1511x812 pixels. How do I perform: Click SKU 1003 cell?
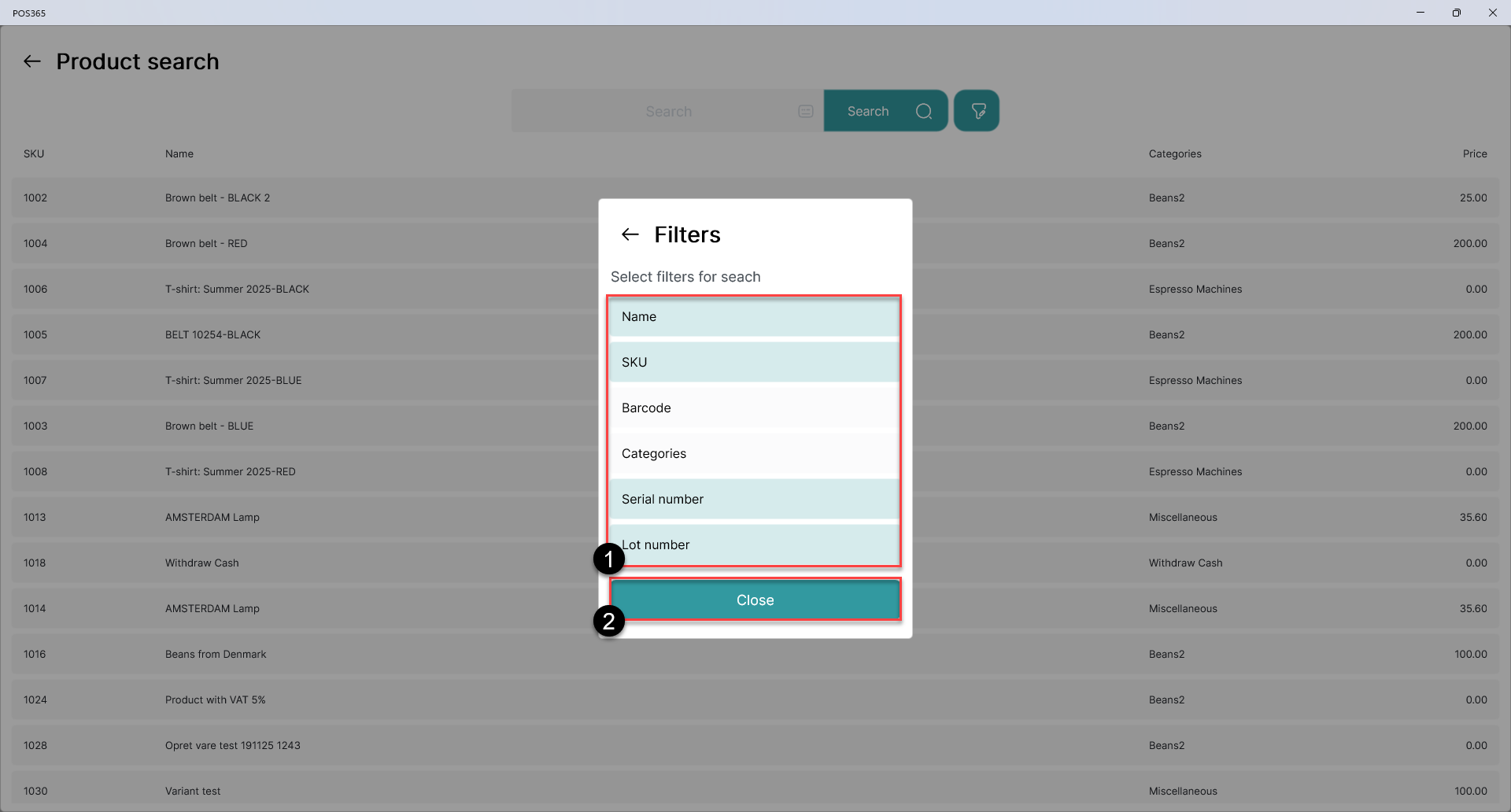35,426
